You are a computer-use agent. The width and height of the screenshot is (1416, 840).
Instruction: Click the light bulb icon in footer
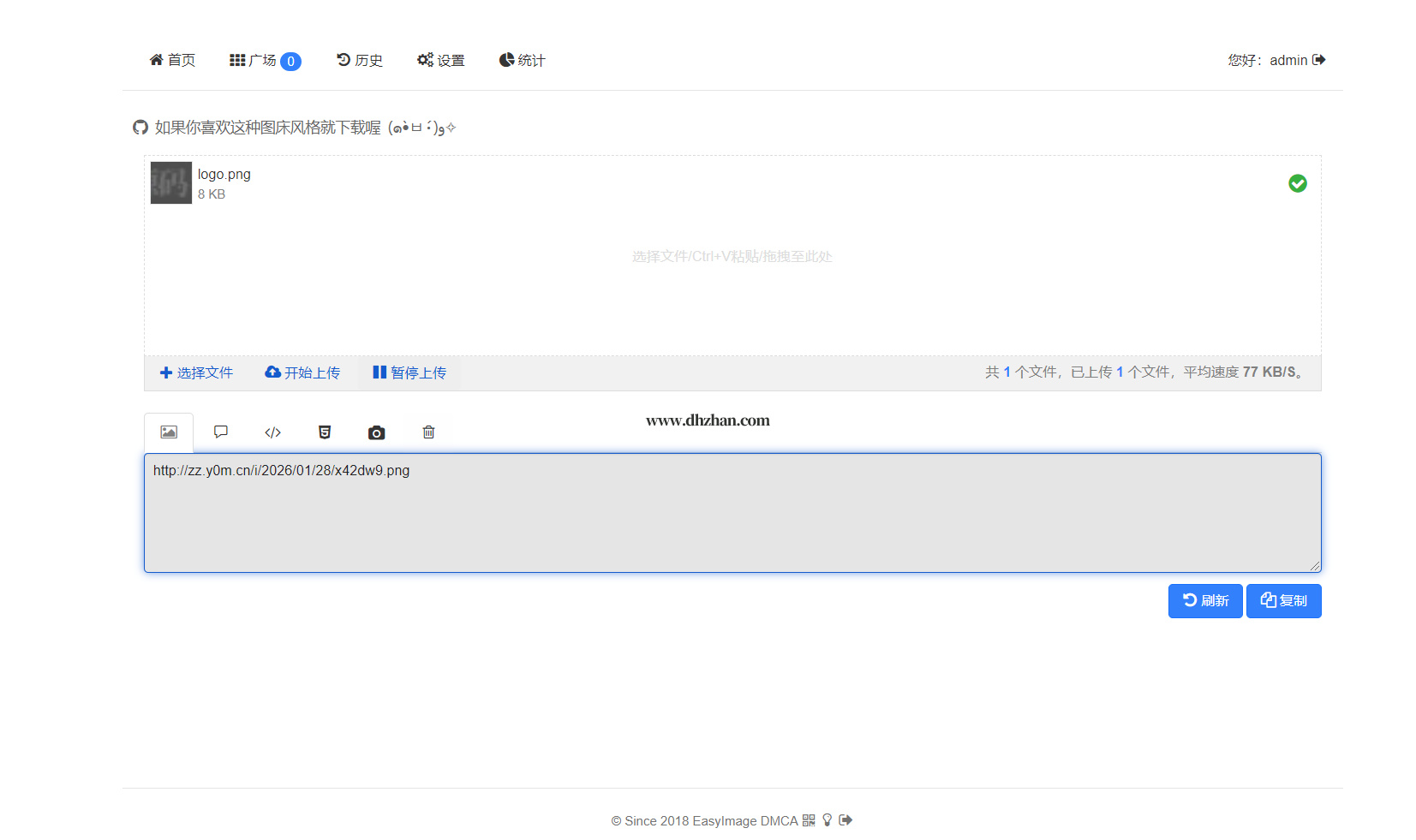[827, 820]
